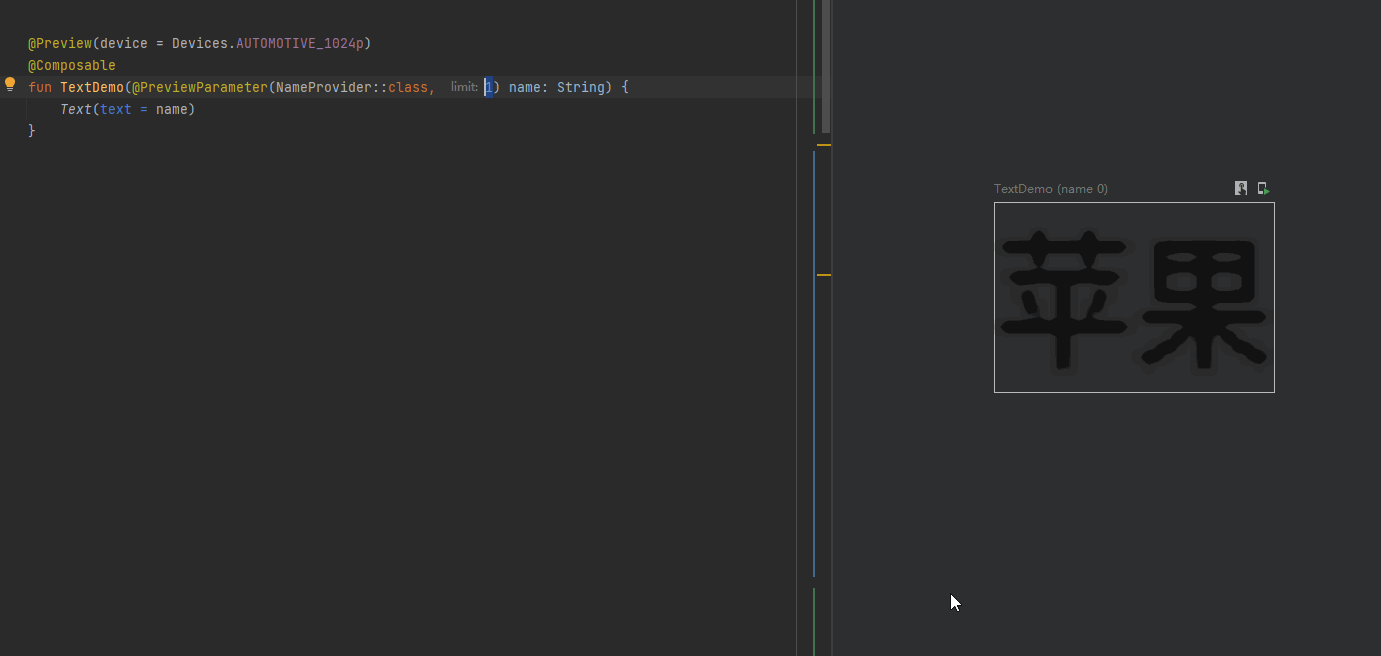This screenshot has height=656, width=1381.
Task: Select the TextDemo function name
Action: [x=91, y=87]
